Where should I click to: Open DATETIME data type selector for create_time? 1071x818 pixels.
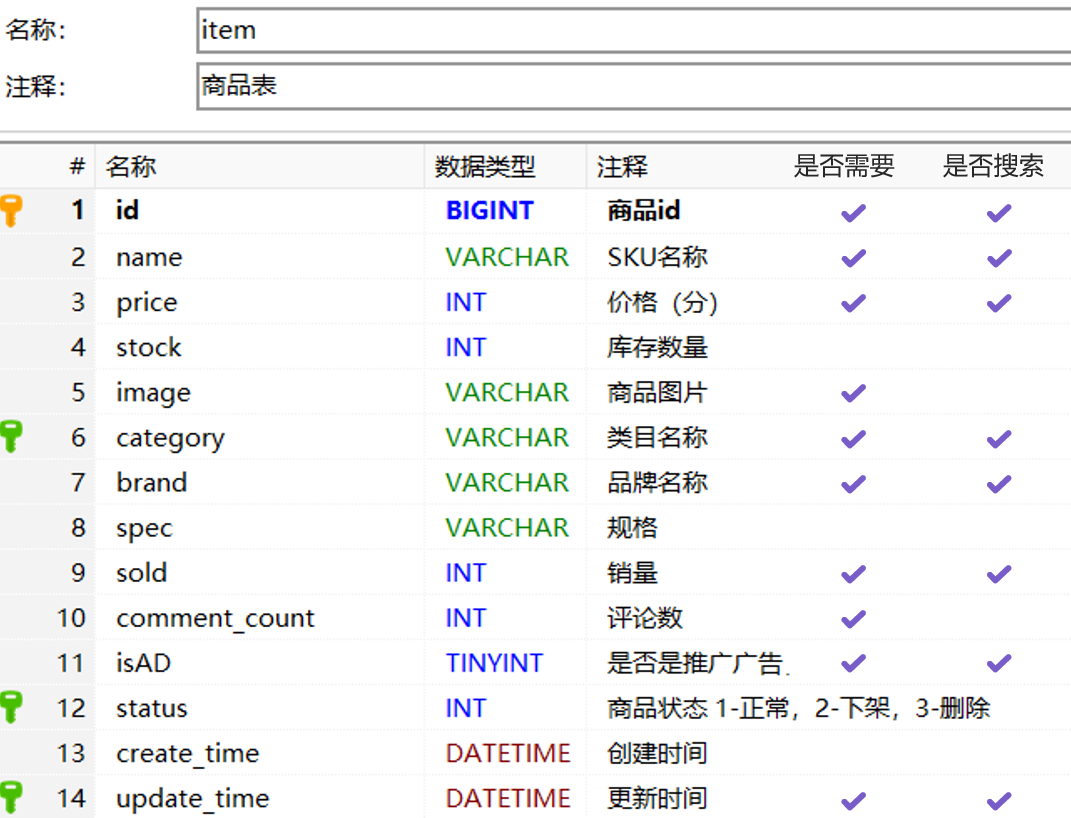508,753
